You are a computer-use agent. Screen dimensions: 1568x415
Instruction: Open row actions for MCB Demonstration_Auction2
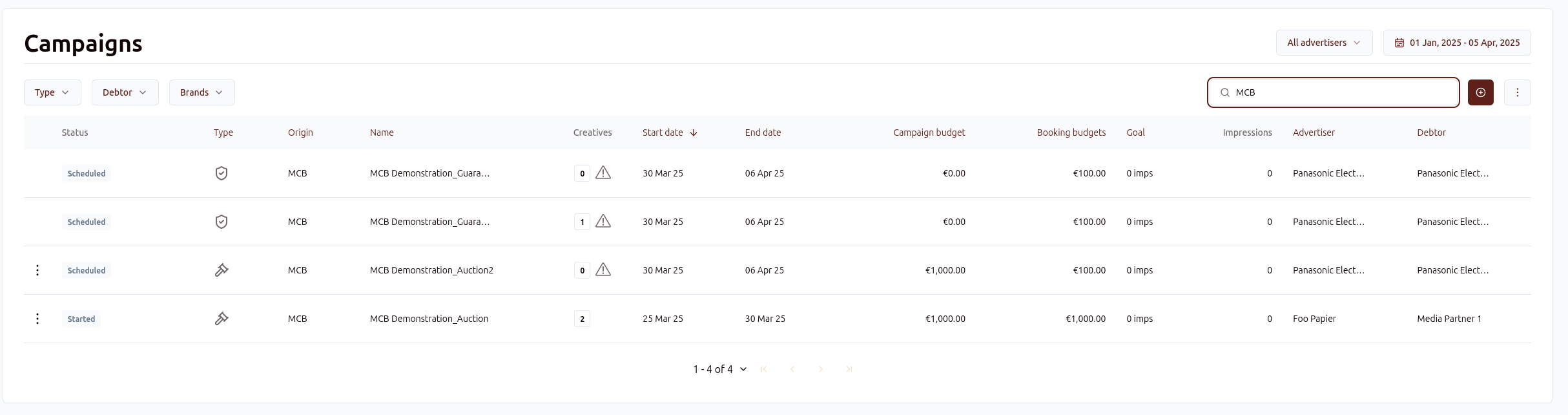(x=37, y=270)
